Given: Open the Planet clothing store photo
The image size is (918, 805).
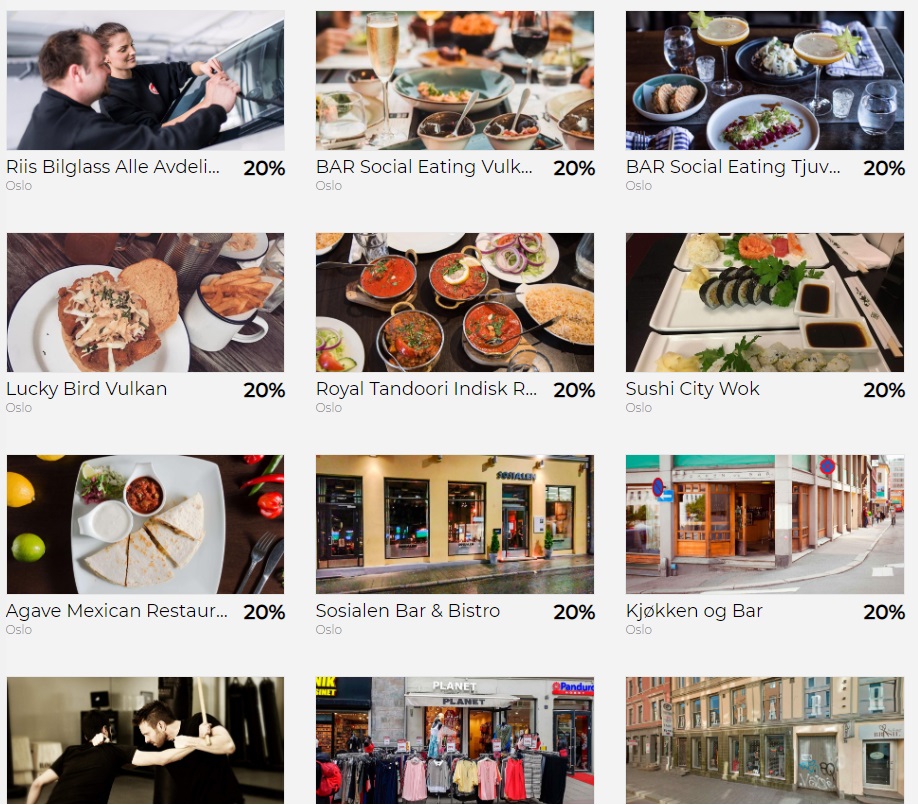Looking at the screenshot, I should pyautogui.click(x=455, y=741).
